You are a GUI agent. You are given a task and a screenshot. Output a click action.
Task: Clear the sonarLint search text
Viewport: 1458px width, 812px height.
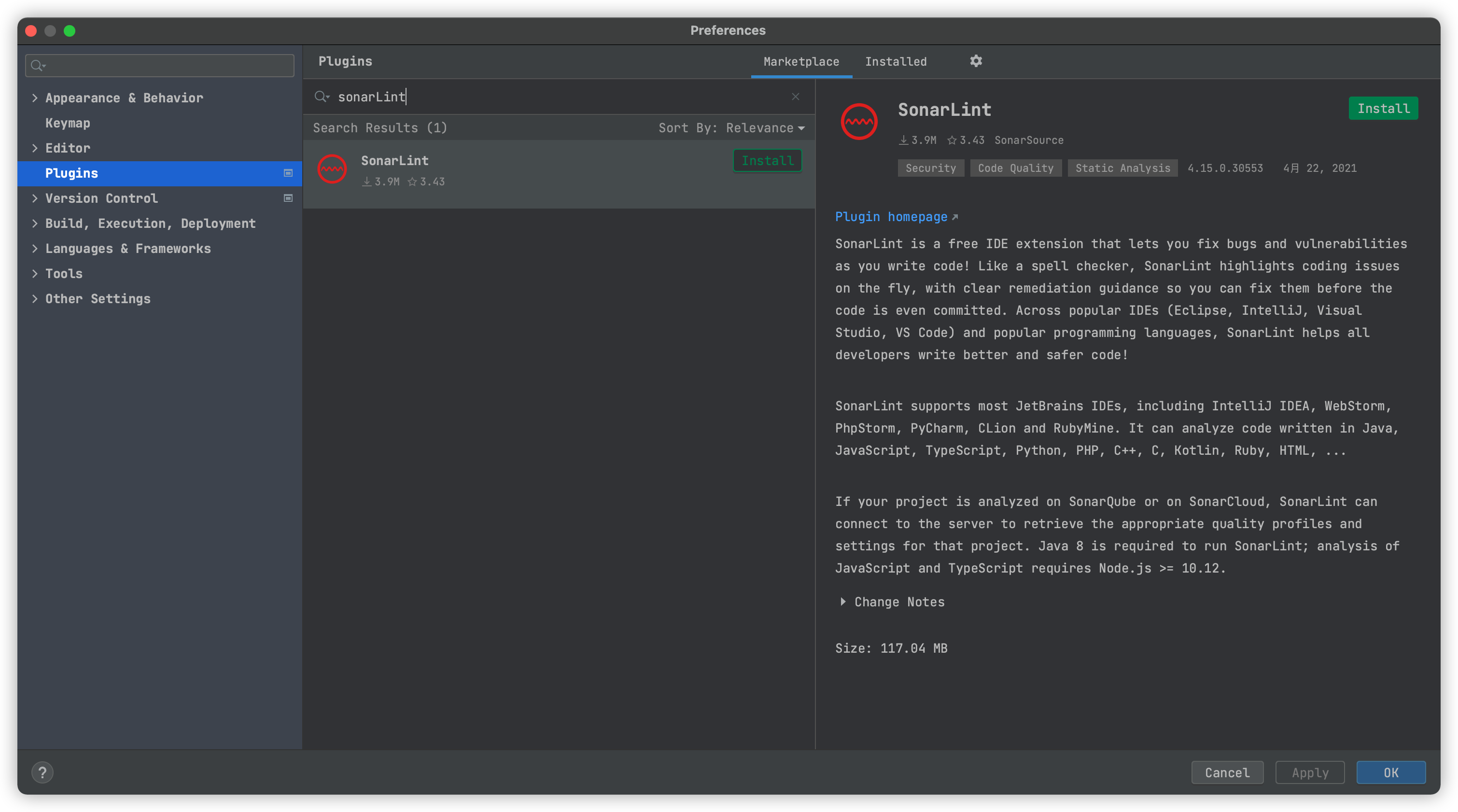click(795, 97)
